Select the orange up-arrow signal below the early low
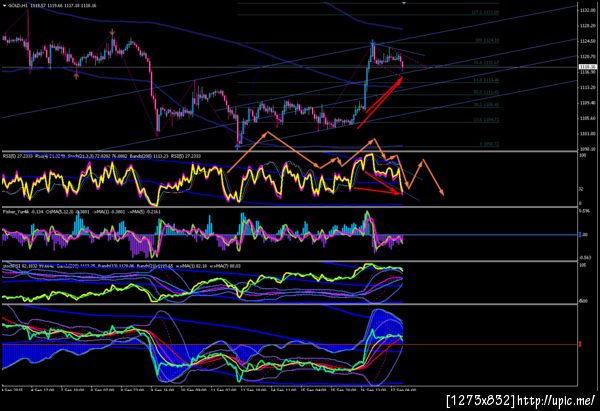The image size is (600, 411). [76, 76]
